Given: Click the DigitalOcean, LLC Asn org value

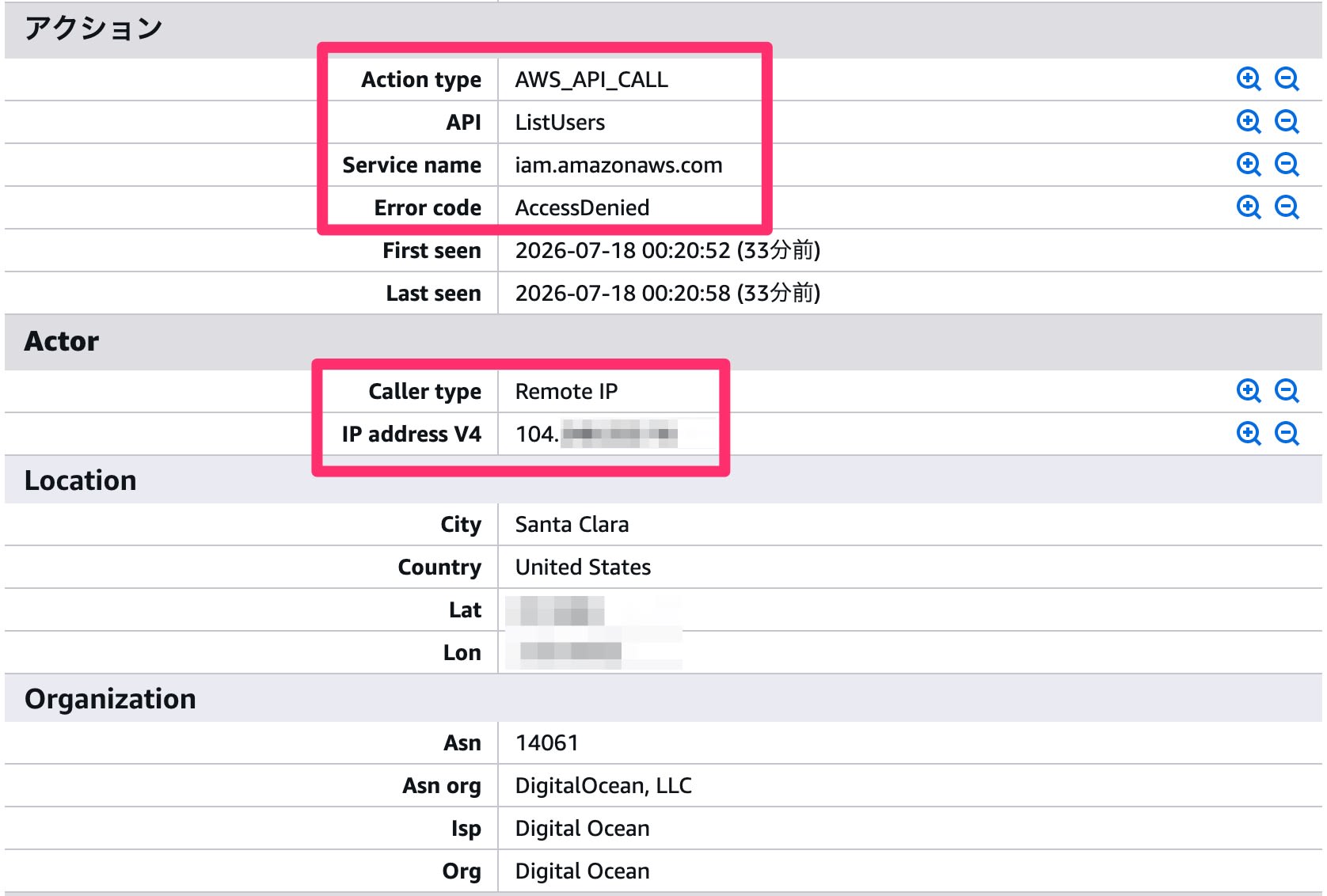Looking at the screenshot, I should click(603, 785).
